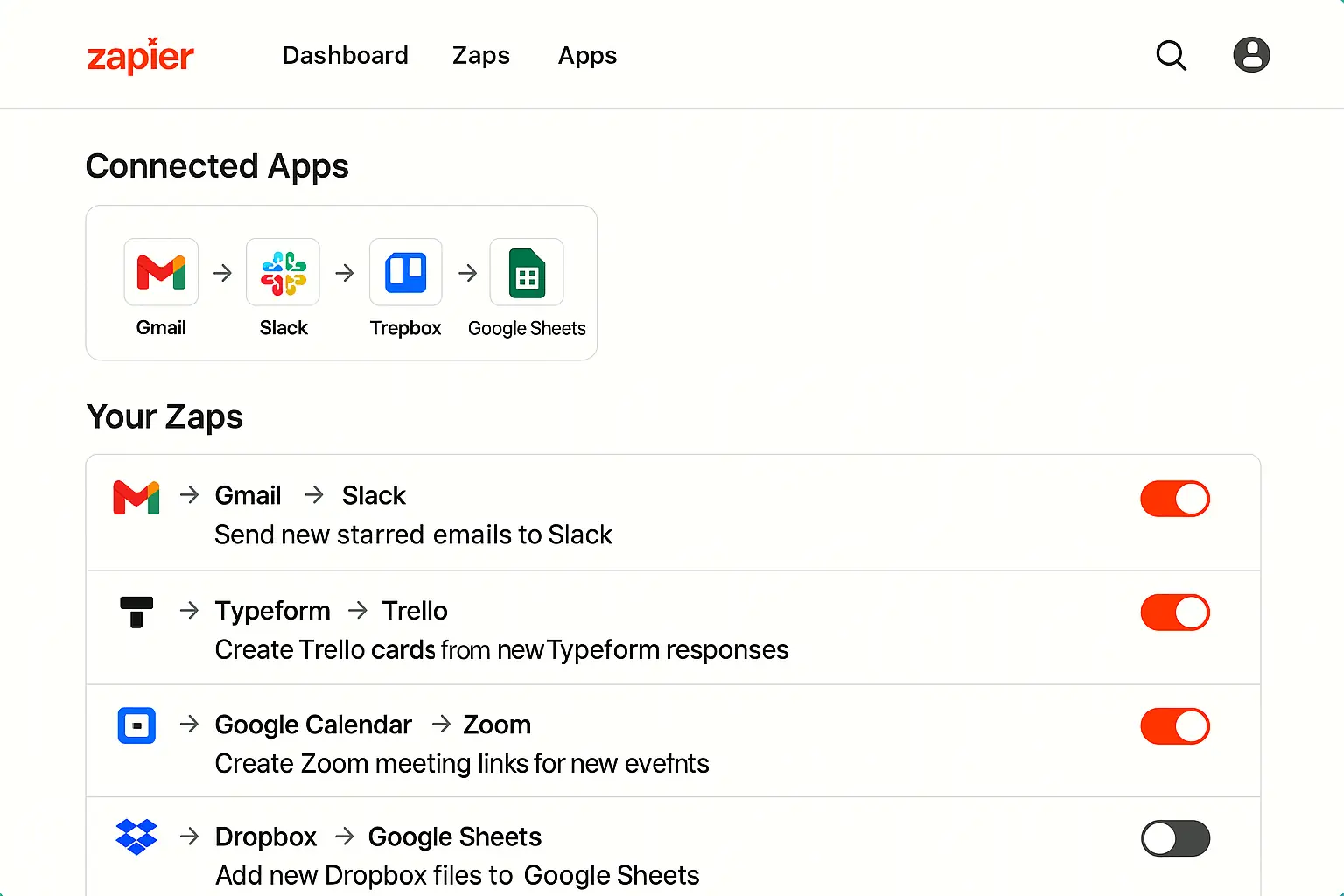The width and height of the screenshot is (1344, 896).
Task: Open 'Send new starred emails to Slack' zap
Action: coord(413,535)
